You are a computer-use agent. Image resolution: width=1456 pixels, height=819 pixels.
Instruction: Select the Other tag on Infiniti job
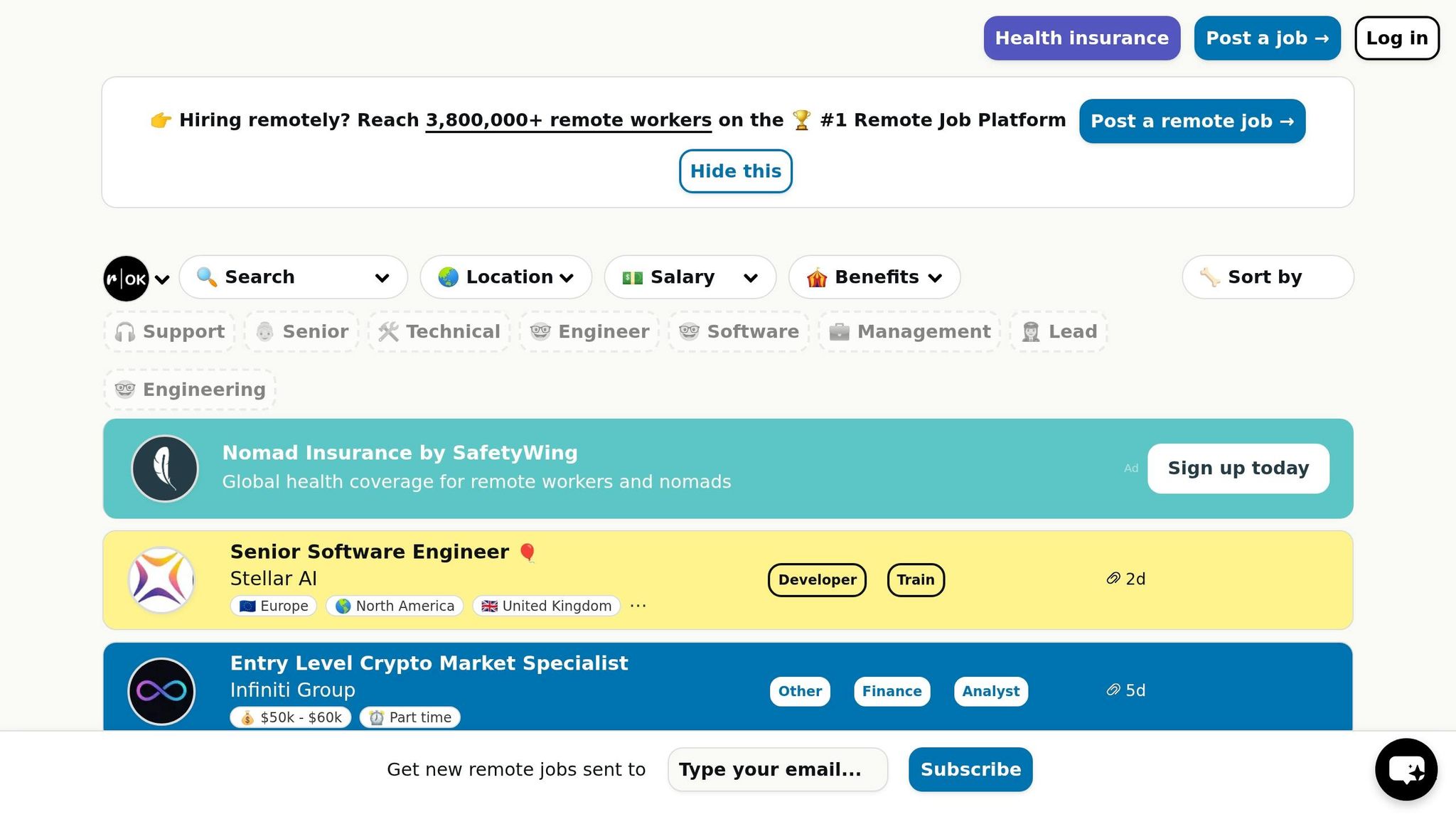[800, 692]
